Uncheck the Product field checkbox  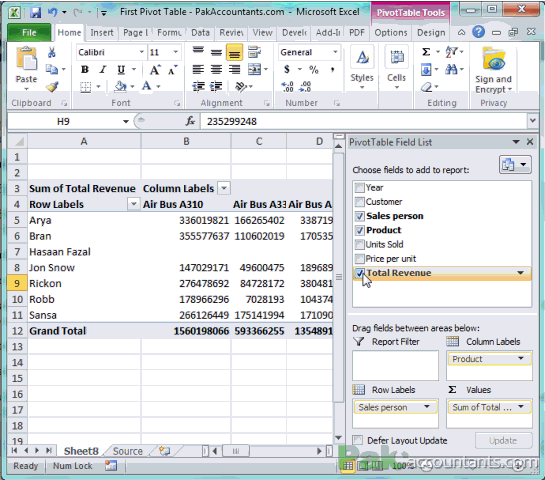(359, 230)
